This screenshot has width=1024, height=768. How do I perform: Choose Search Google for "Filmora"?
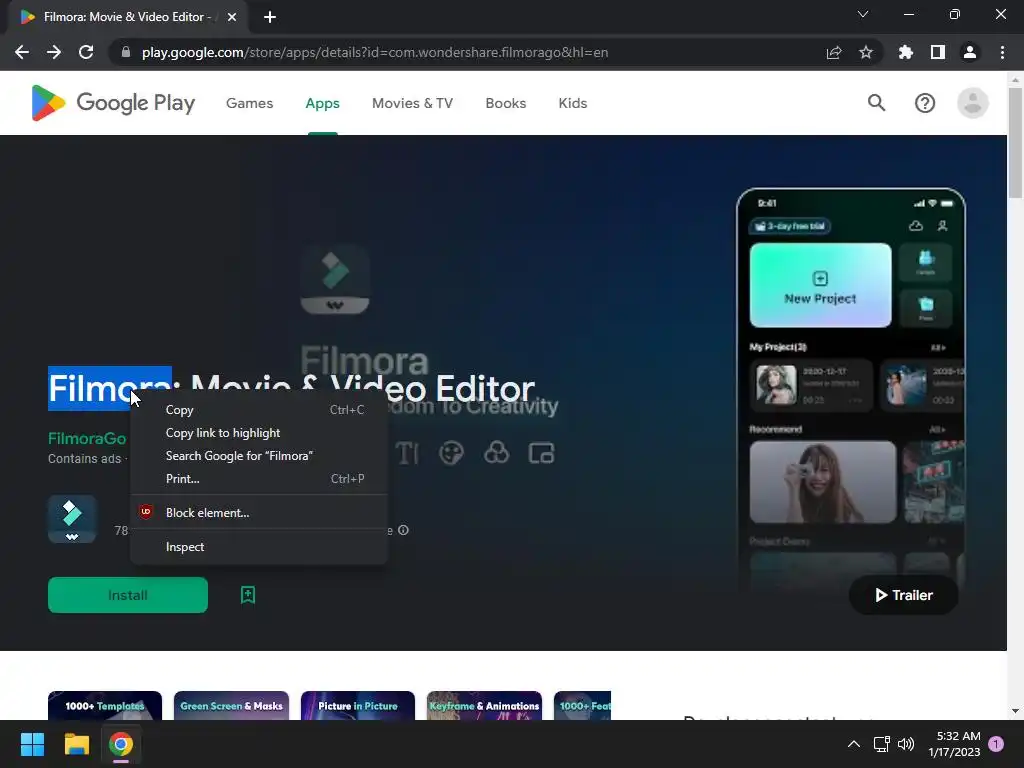tap(259, 456)
